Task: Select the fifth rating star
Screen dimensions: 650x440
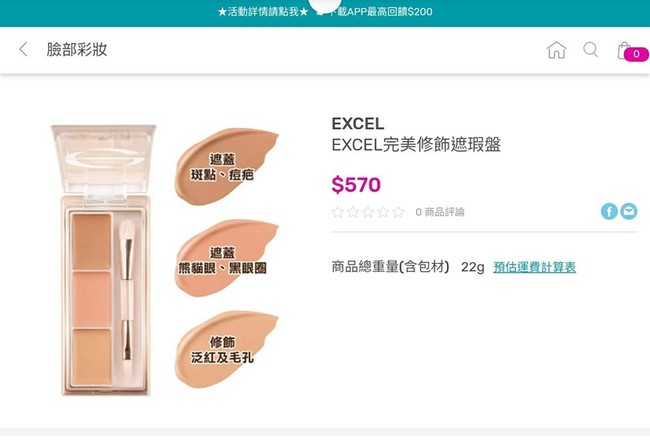Action: click(x=398, y=212)
